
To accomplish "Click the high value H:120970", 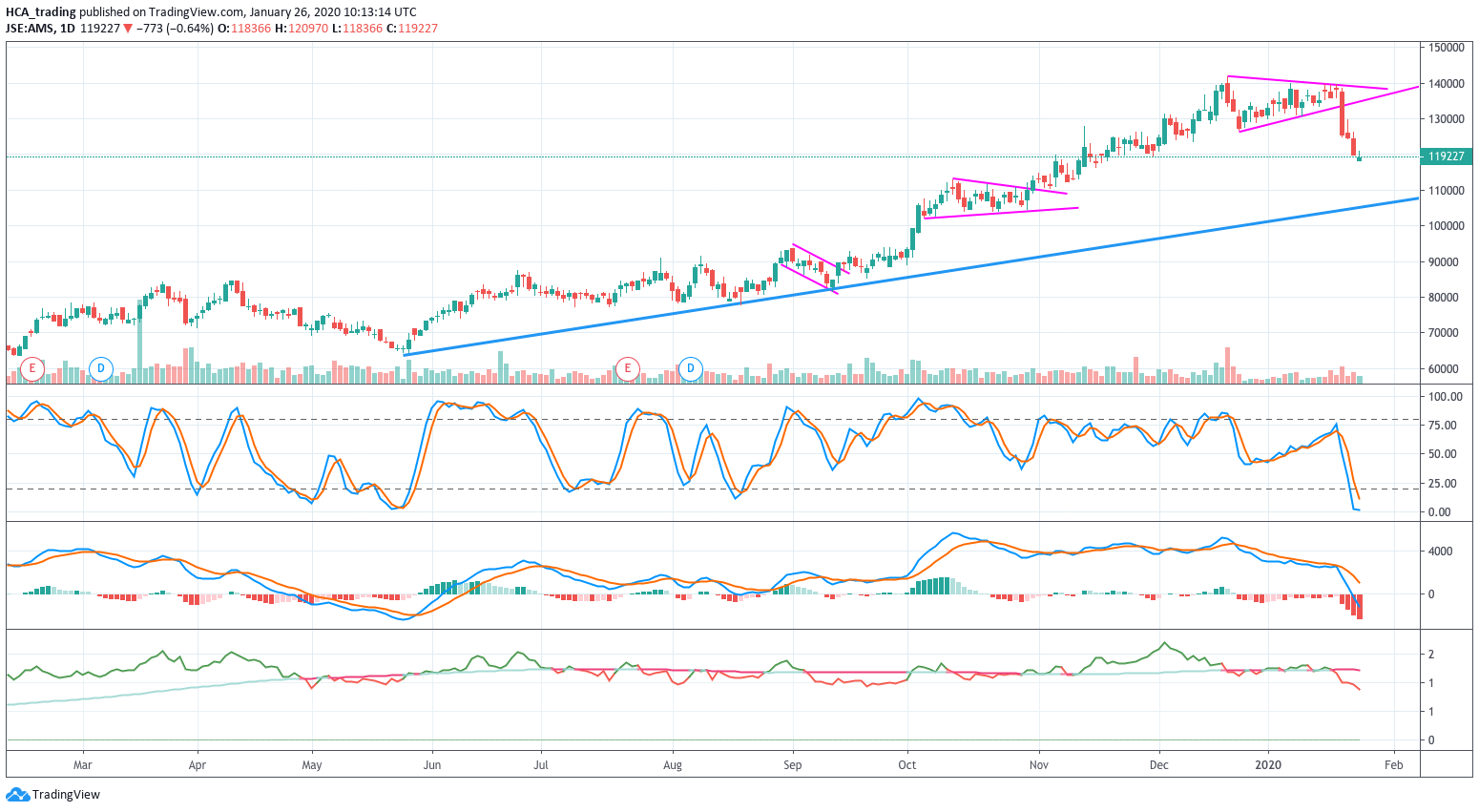I will click(x=302, y=28).
